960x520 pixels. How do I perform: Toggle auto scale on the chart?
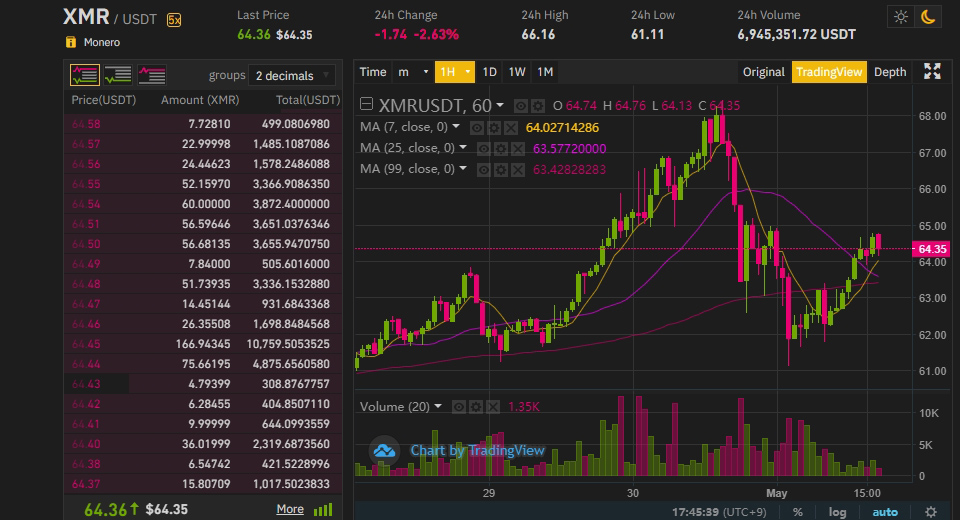(884, 512)
